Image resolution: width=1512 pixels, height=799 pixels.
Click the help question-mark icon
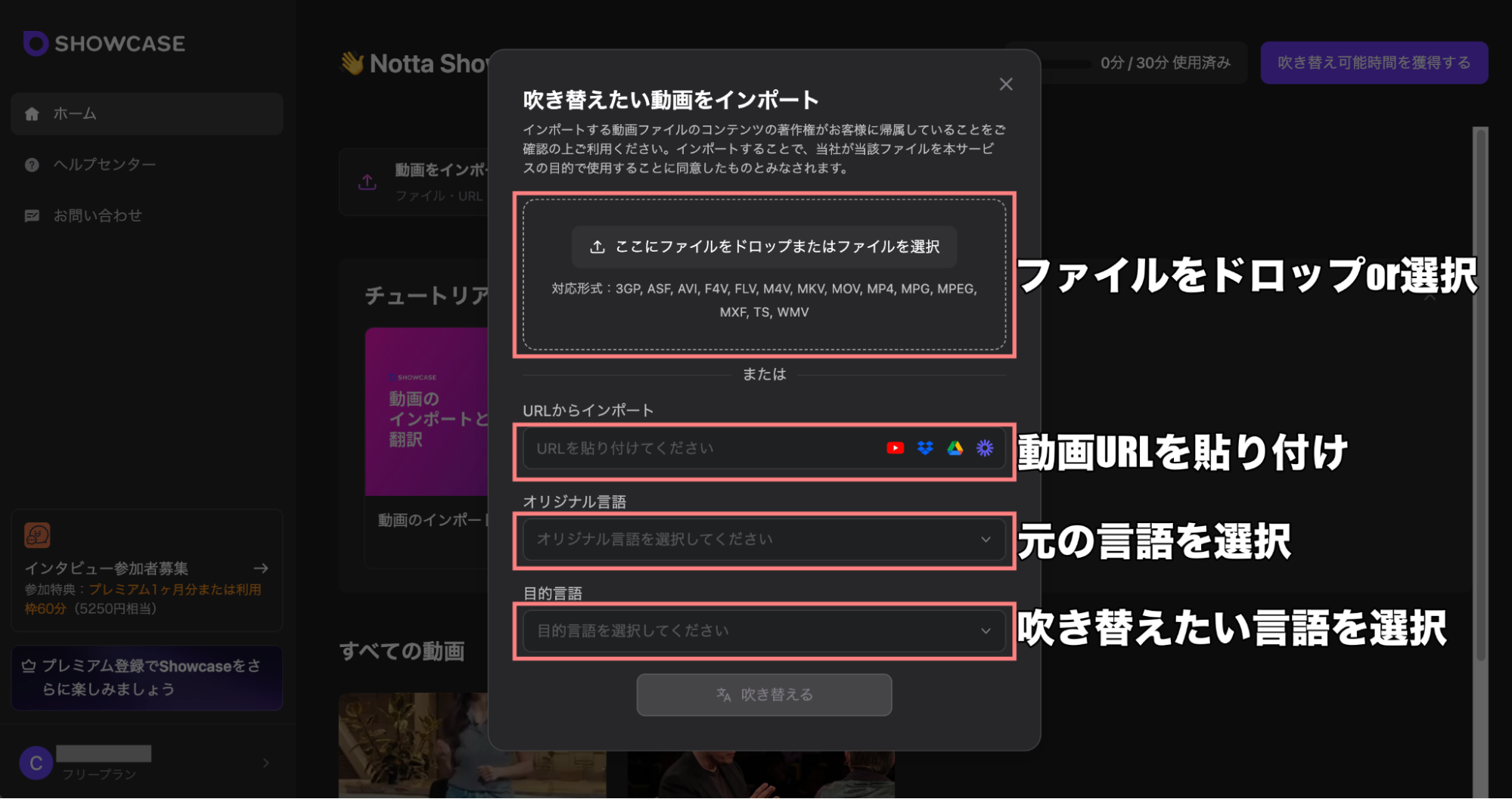point(32,165)
